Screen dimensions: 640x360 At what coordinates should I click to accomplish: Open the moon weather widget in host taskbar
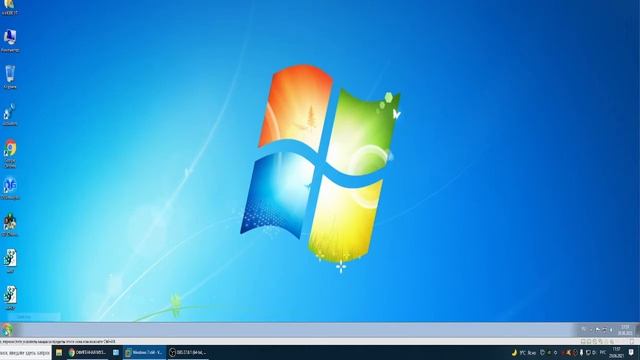pos(524,353)
